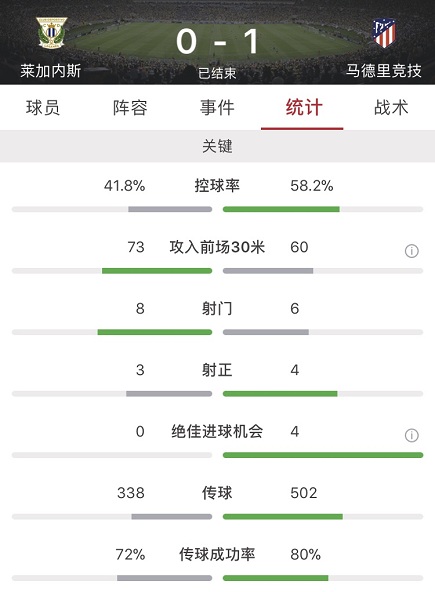Click the 0 - 1 match score
Screen dimensions: 435x592
[x=218, y=42]
